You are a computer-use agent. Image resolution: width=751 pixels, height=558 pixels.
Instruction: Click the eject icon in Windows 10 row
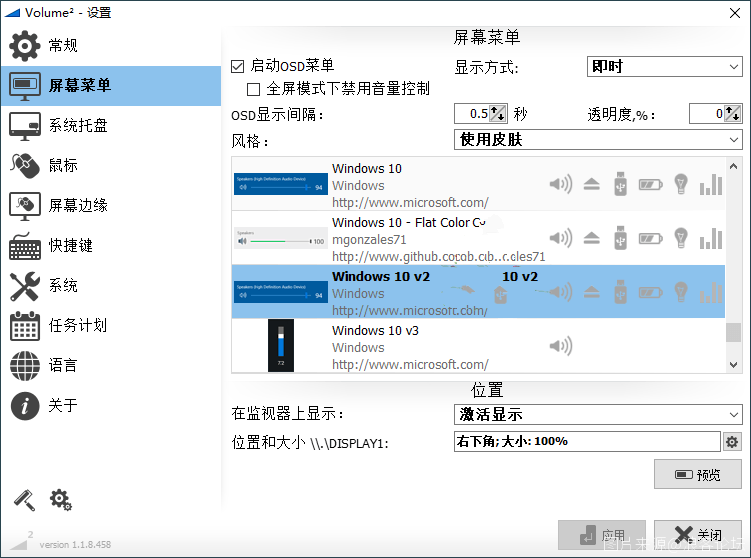tap(592, 184)
